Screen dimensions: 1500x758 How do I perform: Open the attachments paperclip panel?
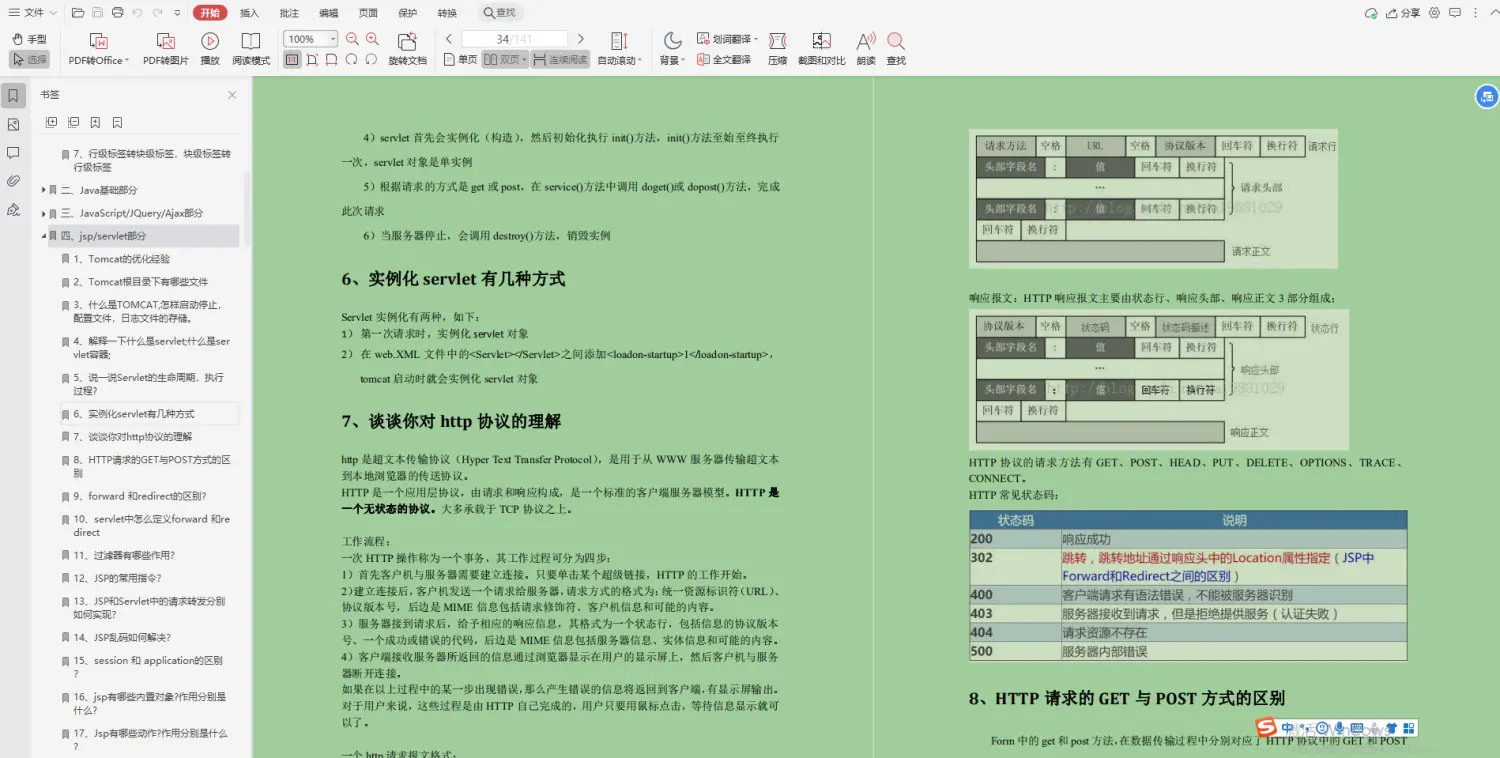13,181
